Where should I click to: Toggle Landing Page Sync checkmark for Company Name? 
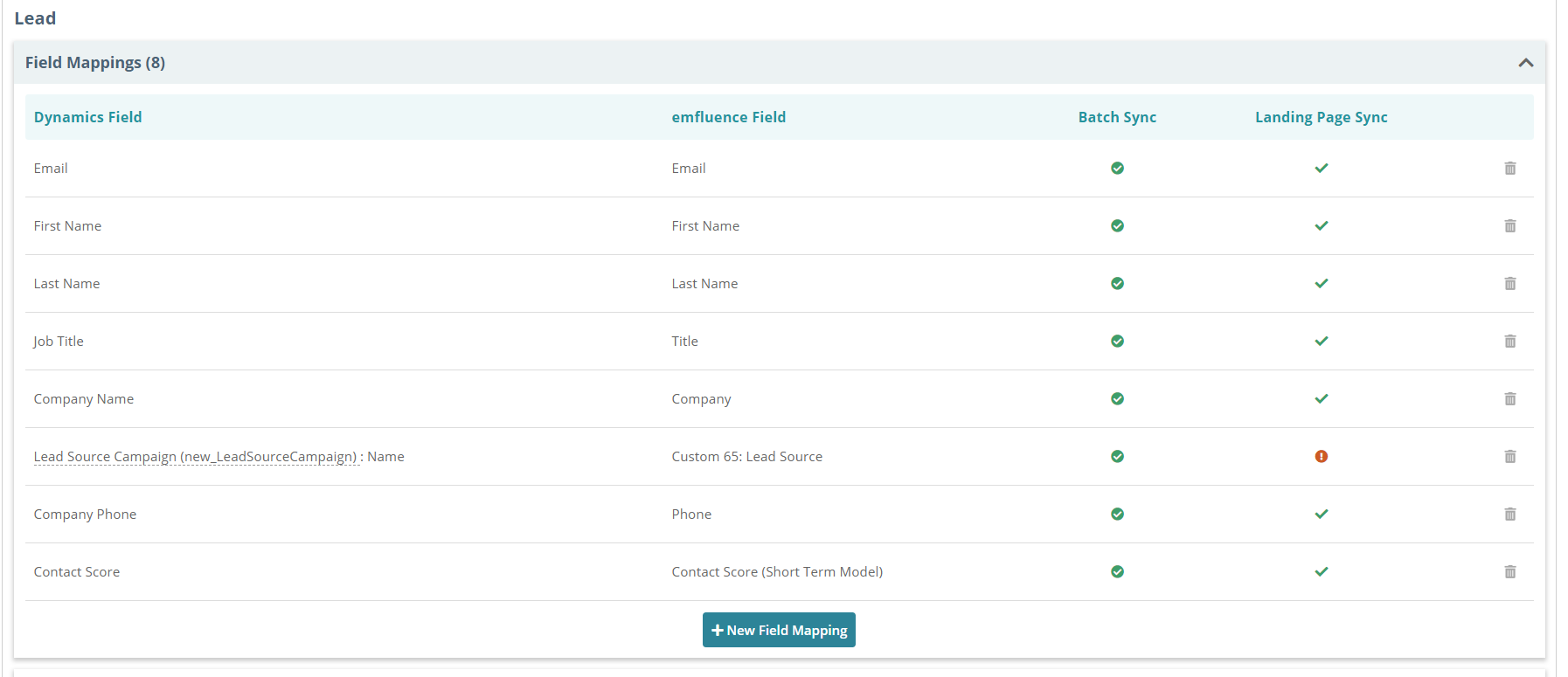tap(1321, 398)
